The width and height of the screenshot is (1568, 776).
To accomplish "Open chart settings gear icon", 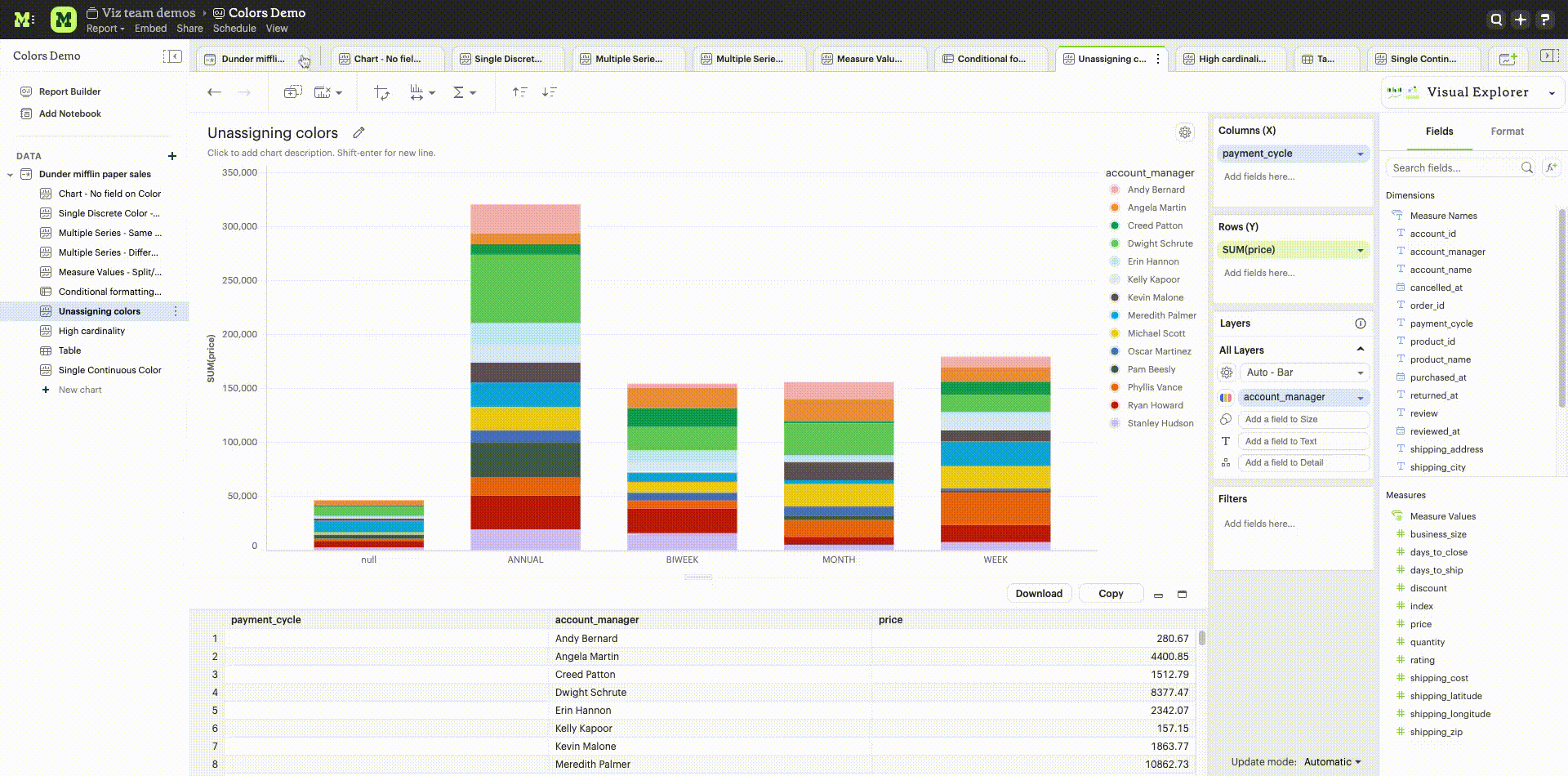I will point(1185,132).
